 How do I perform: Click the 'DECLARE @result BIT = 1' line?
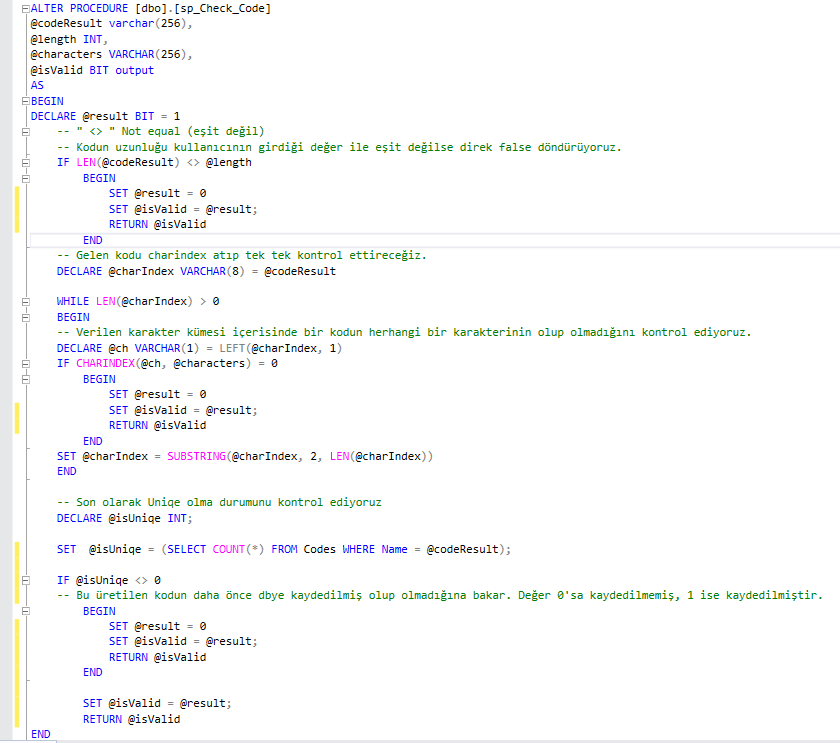click(105, 116)
